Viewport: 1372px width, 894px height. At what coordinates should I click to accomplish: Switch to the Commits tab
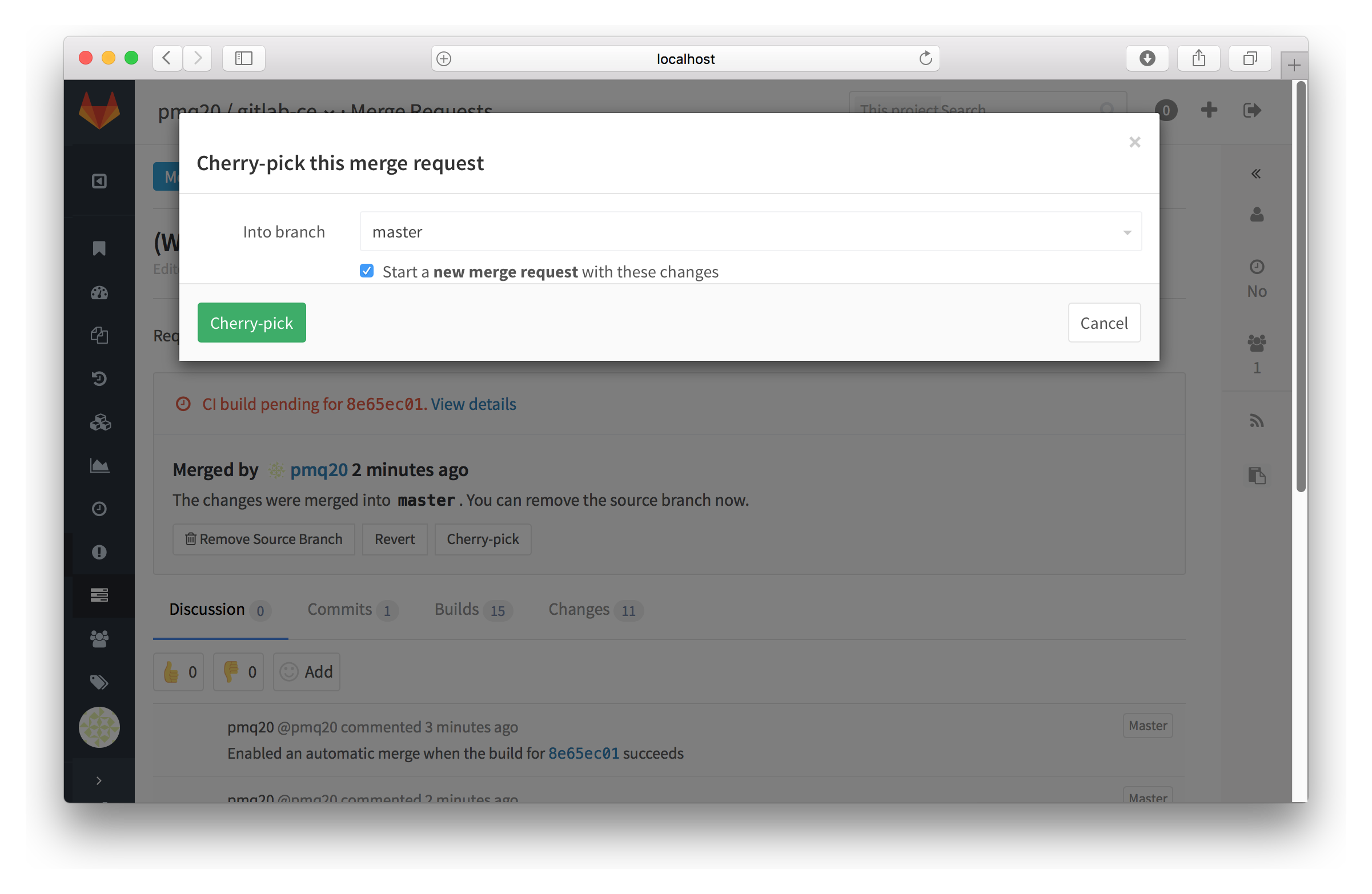(x=339, y=610)
